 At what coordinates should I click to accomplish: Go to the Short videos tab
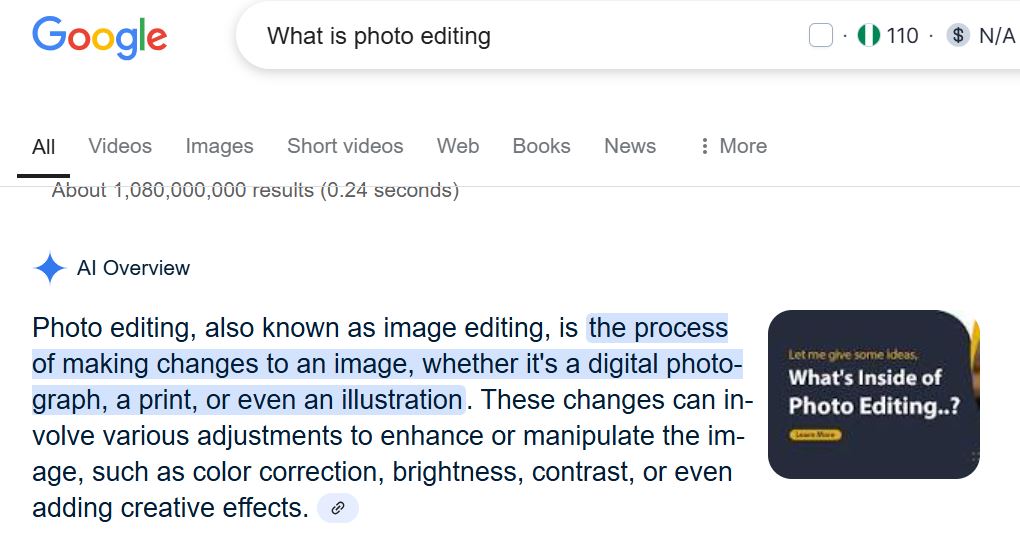coord(345,146)
